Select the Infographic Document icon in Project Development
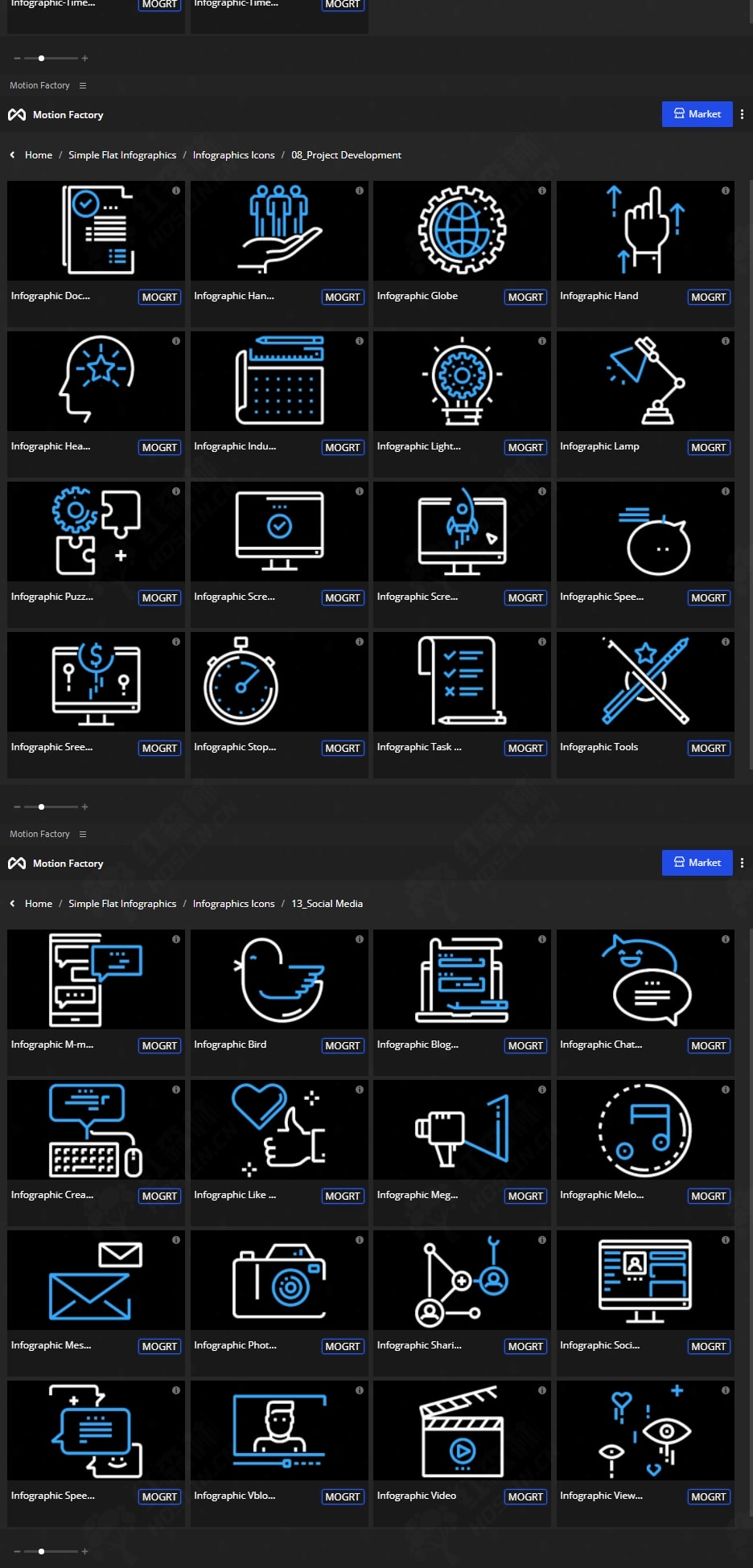 click(96, 230)
